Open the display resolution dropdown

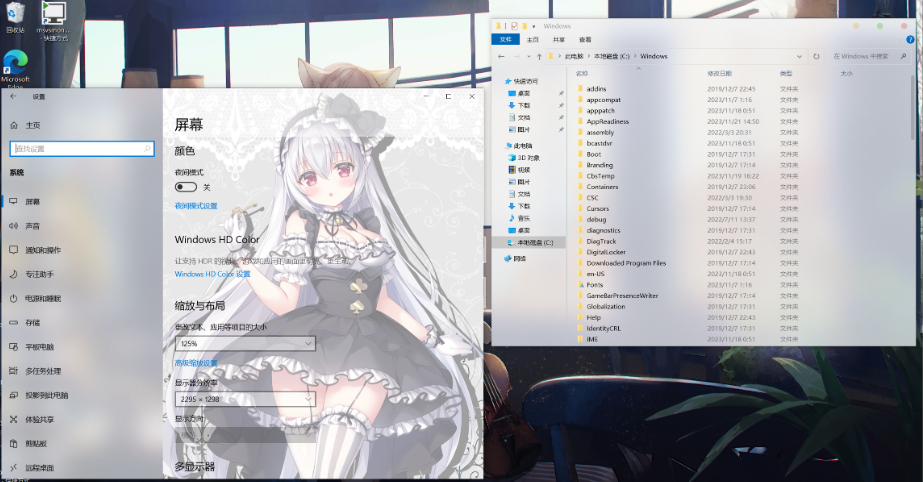245,399
